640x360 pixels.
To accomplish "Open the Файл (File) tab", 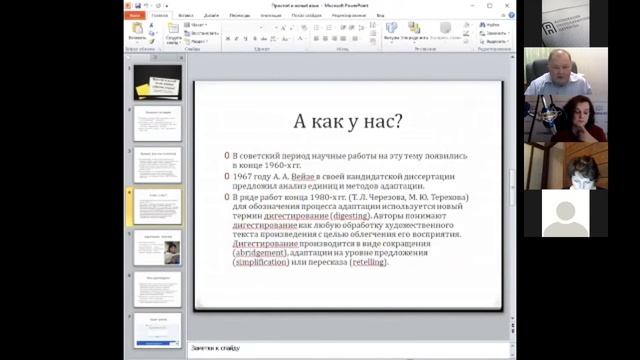I will pos(134,15).
